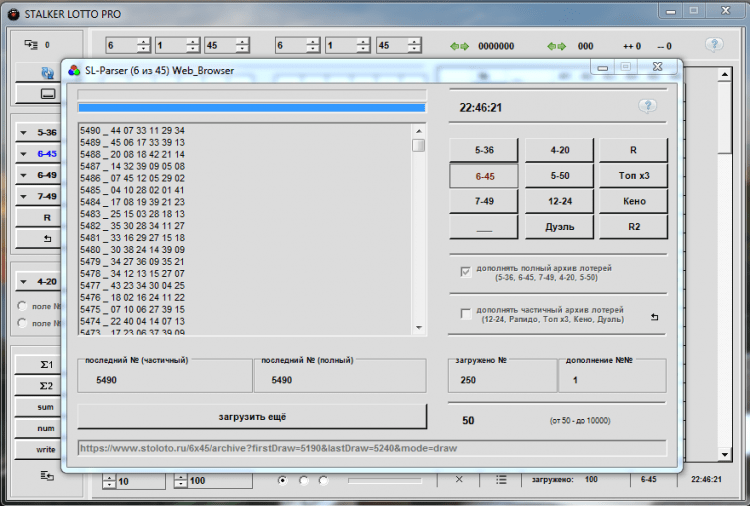Image resolution: width=750 pixels, height=506 pixels.
Task: Click the help icon in main toolbar
Action: [x=714, y=45]
